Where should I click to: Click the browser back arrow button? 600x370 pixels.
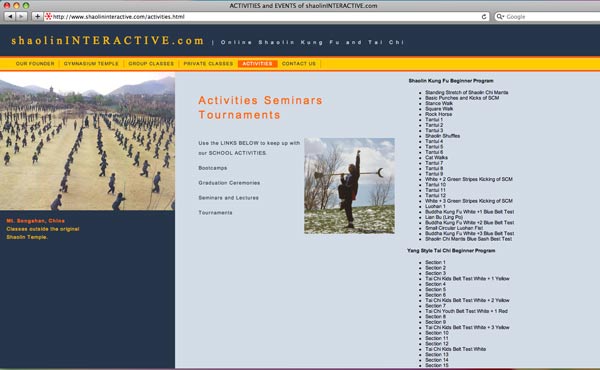click(x=10, y=16)
